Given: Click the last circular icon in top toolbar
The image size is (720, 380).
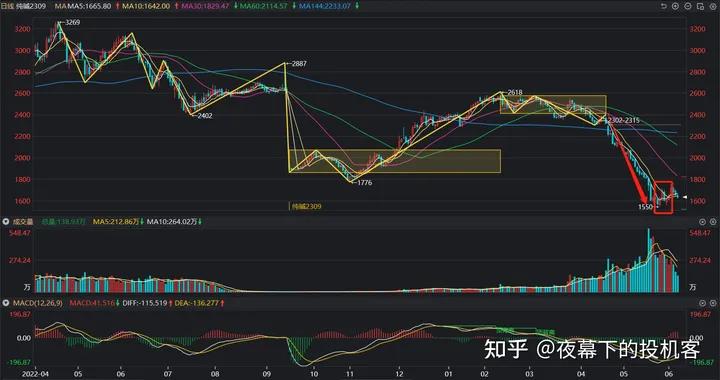Looking at the screenshot, I should tap(712, 6).
